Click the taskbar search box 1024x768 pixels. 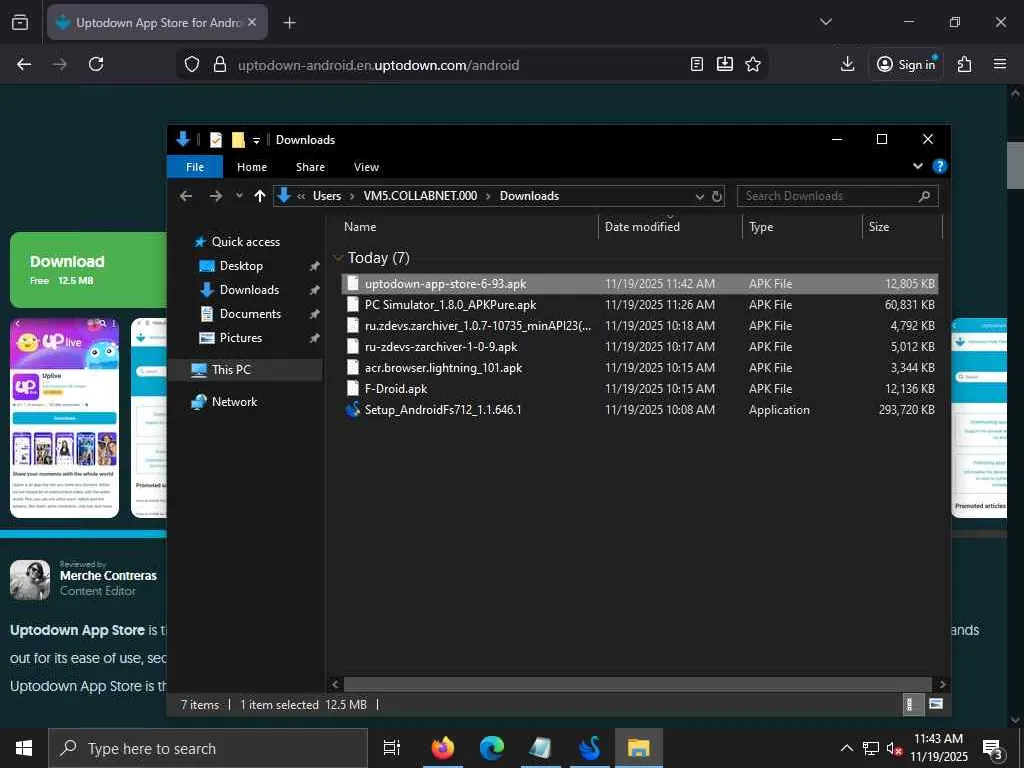pos(208,748)
